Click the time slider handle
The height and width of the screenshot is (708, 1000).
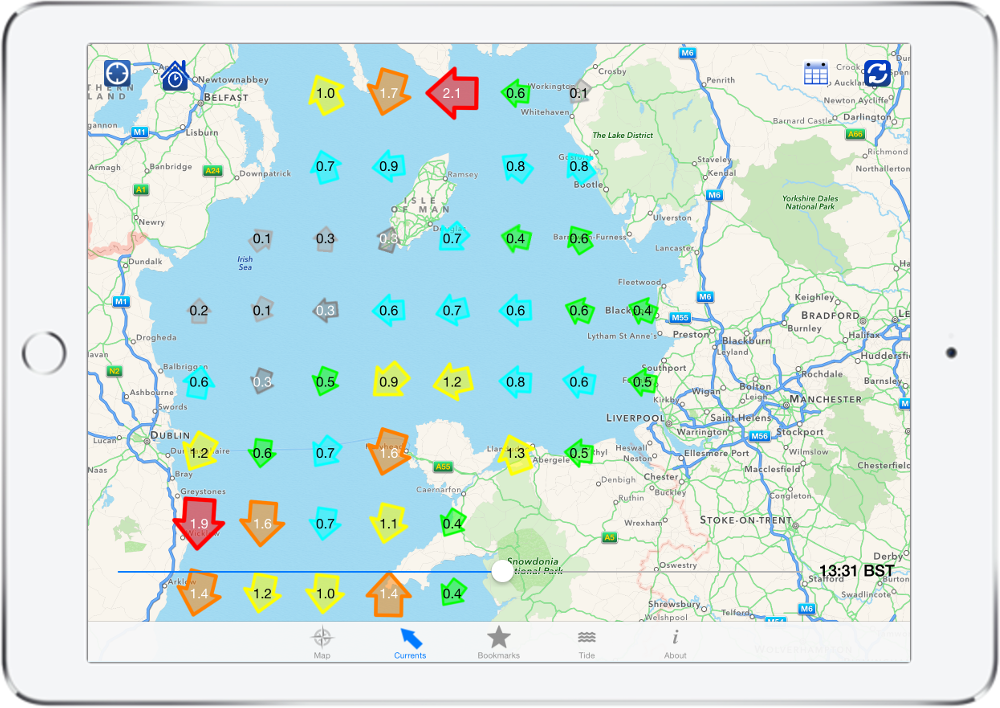point(502,572)
